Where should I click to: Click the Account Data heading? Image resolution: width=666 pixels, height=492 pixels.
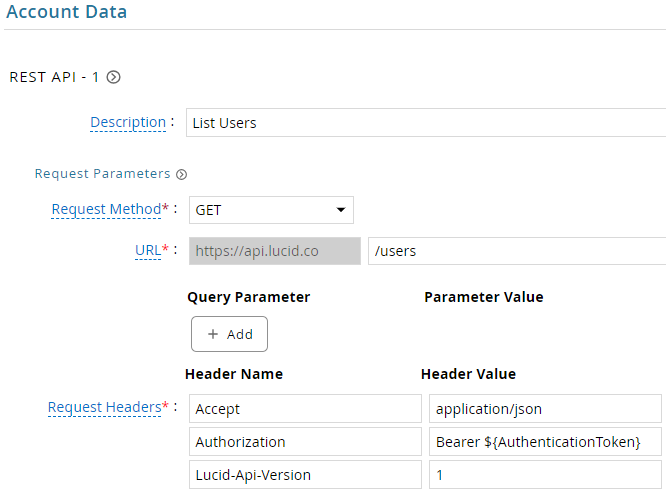coord(66,11)
